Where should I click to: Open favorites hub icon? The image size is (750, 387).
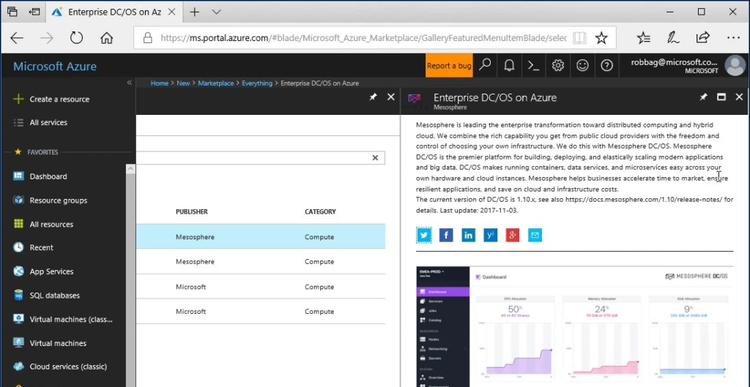pos(644,38)
